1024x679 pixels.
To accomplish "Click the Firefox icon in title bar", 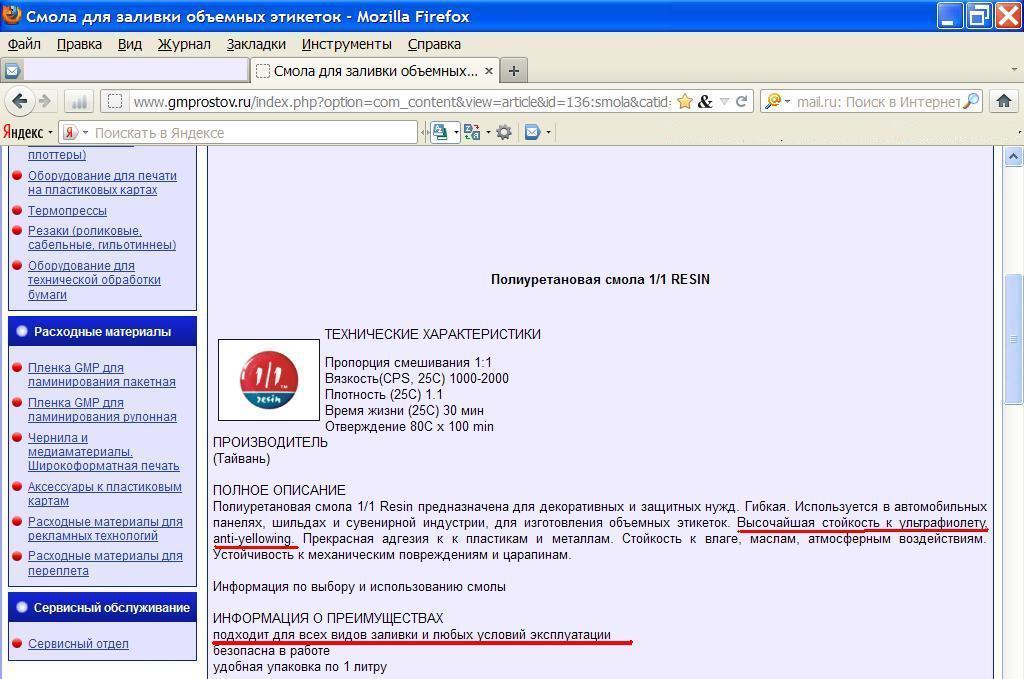I will (x=12, y=14).
